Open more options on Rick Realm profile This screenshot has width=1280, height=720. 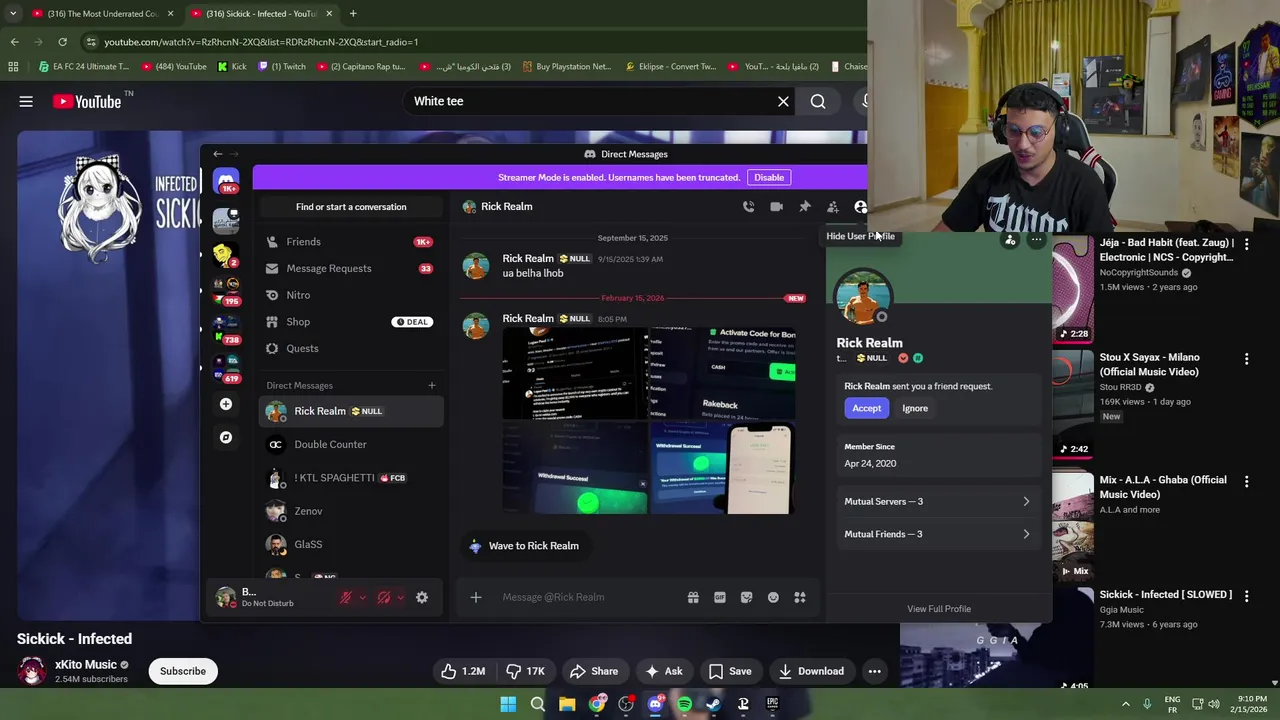pos(1037,240)
